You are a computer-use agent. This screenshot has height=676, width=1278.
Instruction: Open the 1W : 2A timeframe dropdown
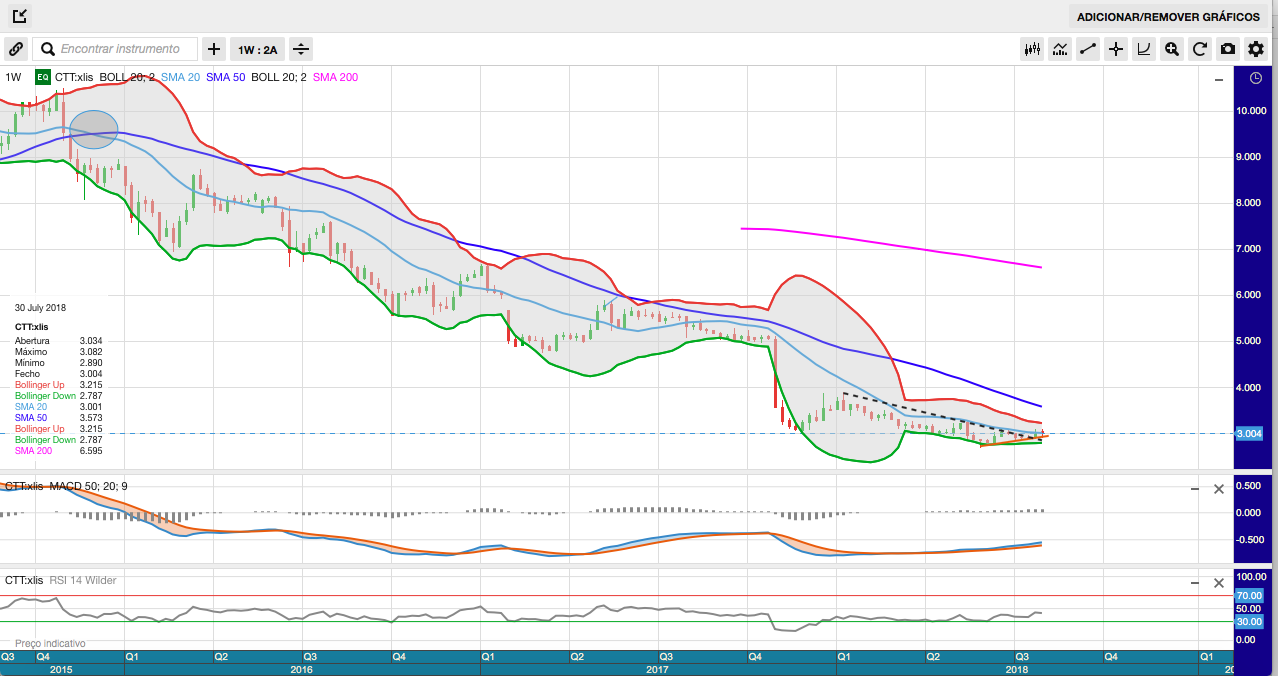257,49
